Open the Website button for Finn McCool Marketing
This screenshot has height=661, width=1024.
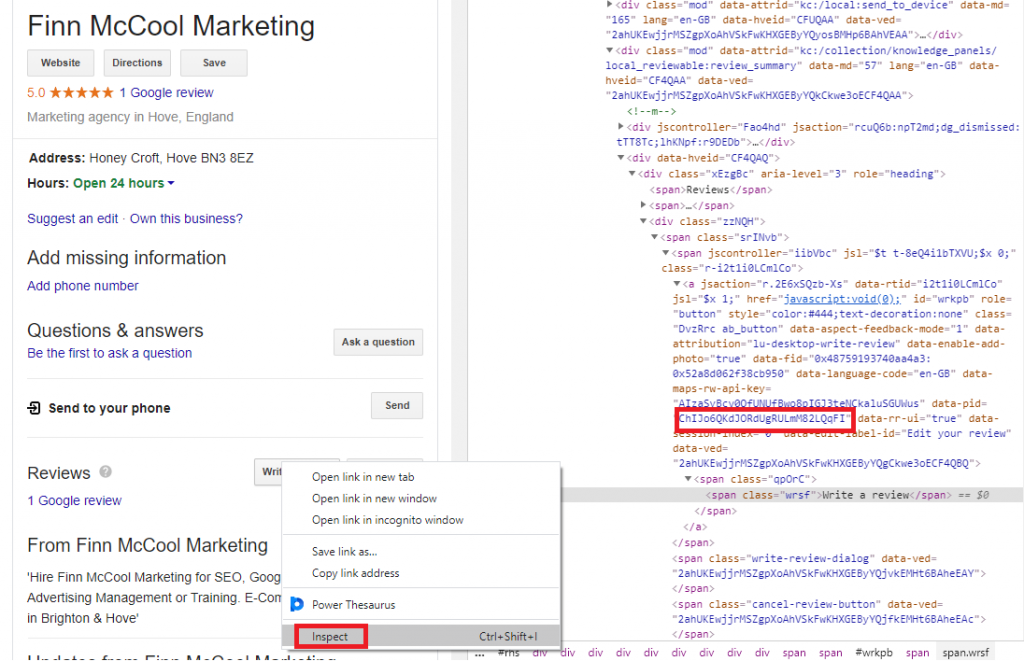tap(61, 63)
